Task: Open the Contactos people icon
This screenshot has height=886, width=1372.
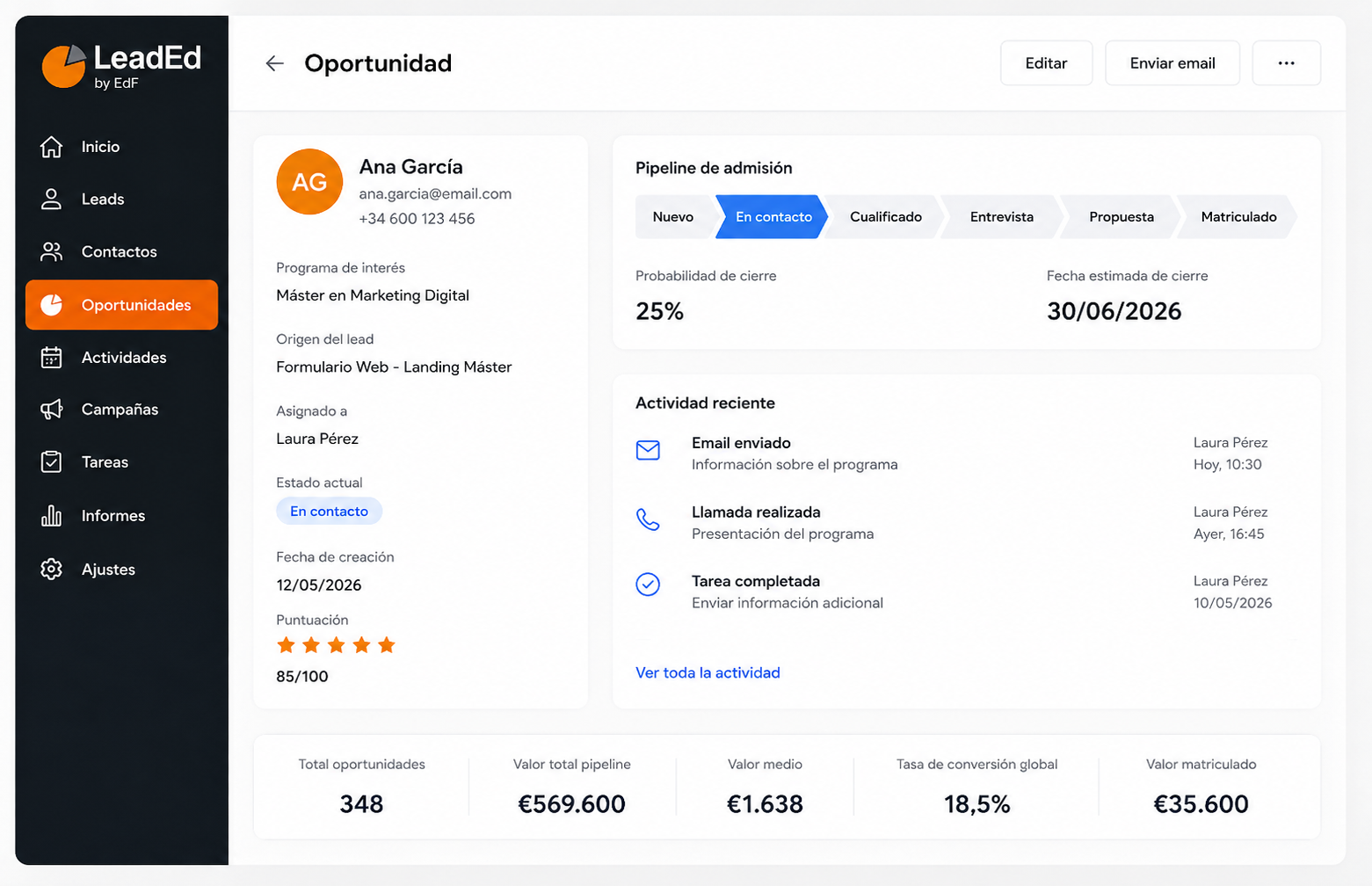Action: point(52,252)
